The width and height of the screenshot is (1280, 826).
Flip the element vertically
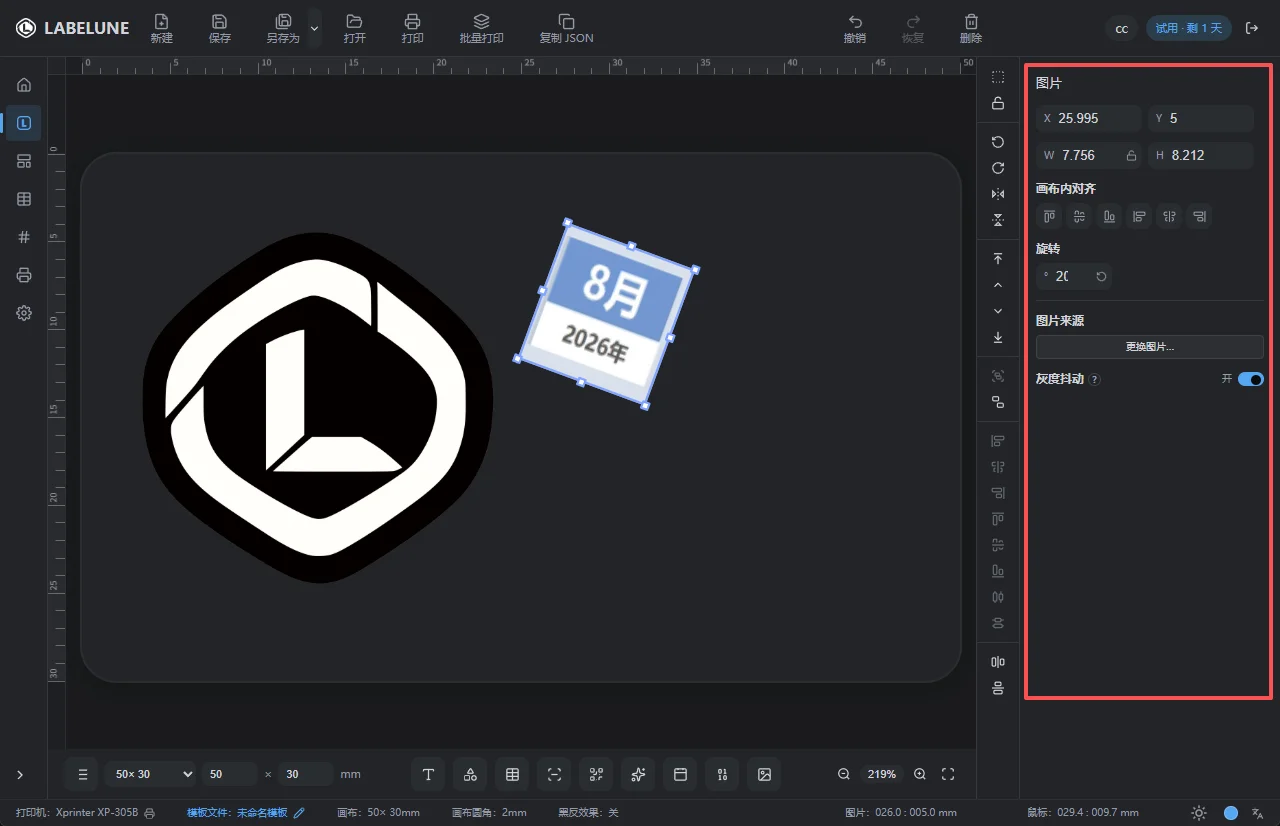[x=998, y=220]
